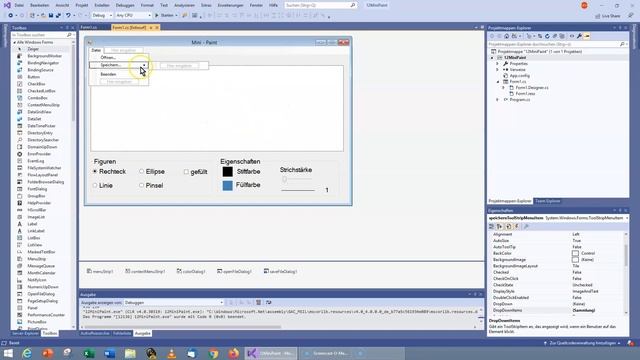Viewport: 640px width, 360px height.
Task: Click the refresh icon in Projektmappen-Explorer
Action: tap(547, 36)
